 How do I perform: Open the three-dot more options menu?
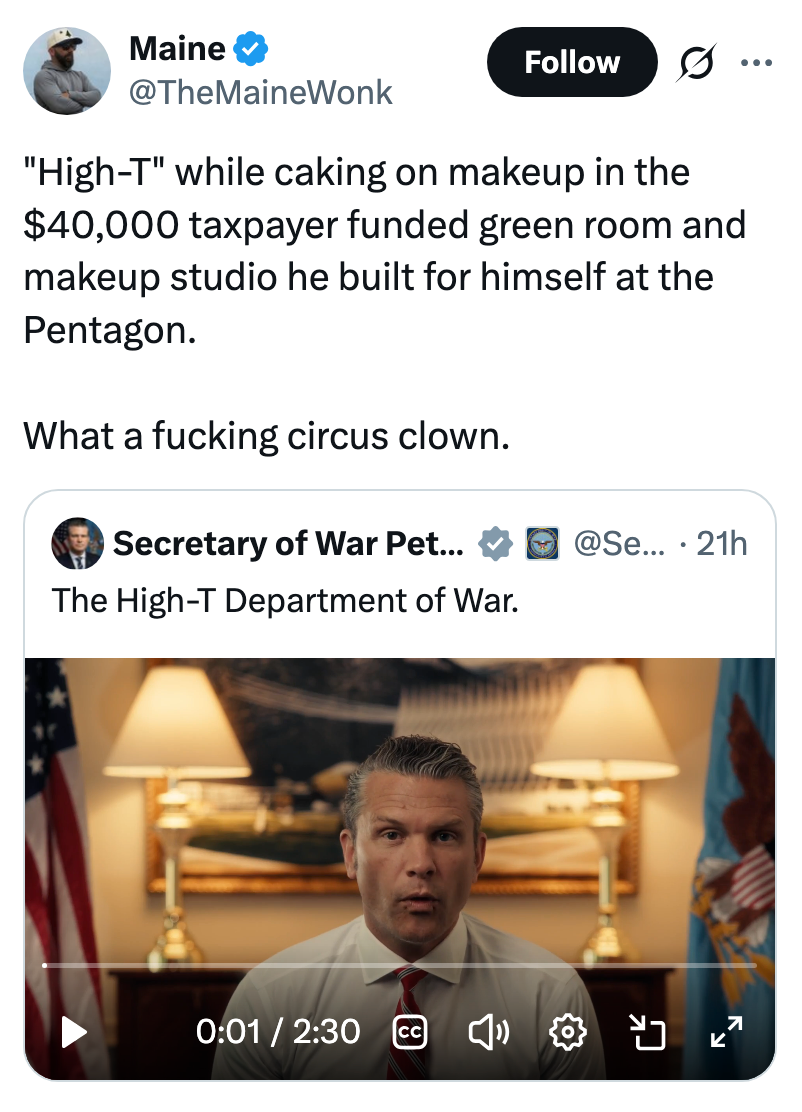pyautogui.click(x=756, y=63)
